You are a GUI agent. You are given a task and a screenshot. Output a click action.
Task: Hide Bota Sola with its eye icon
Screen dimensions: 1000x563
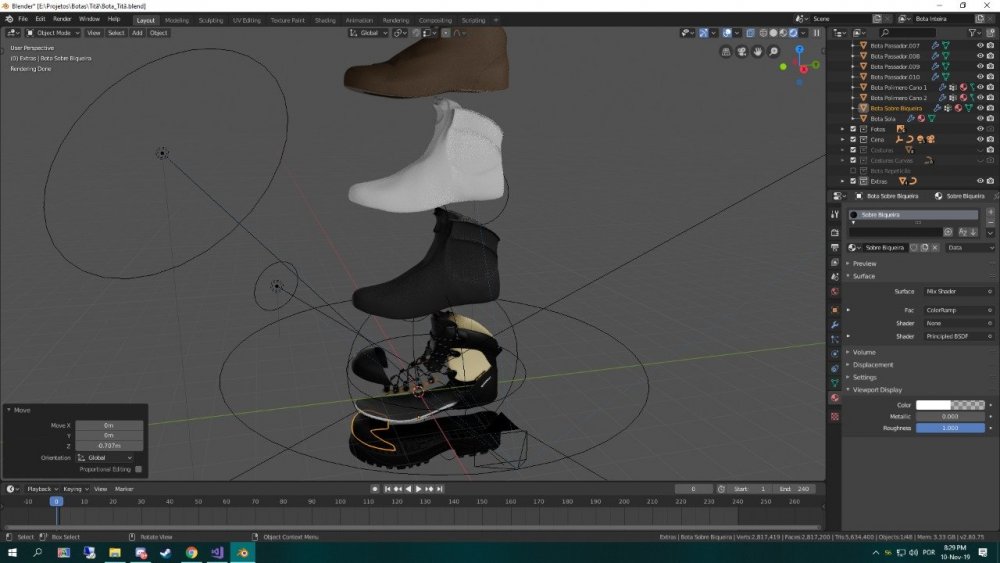[980, 118]
